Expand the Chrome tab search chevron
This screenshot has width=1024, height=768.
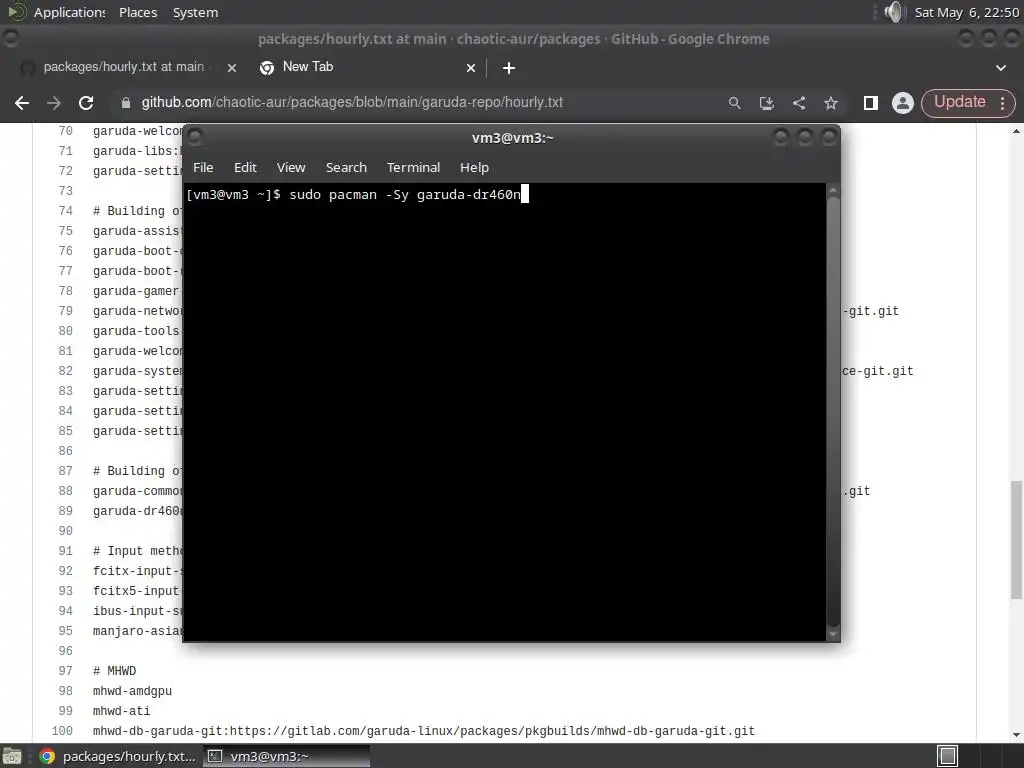tap(1000, 68)
